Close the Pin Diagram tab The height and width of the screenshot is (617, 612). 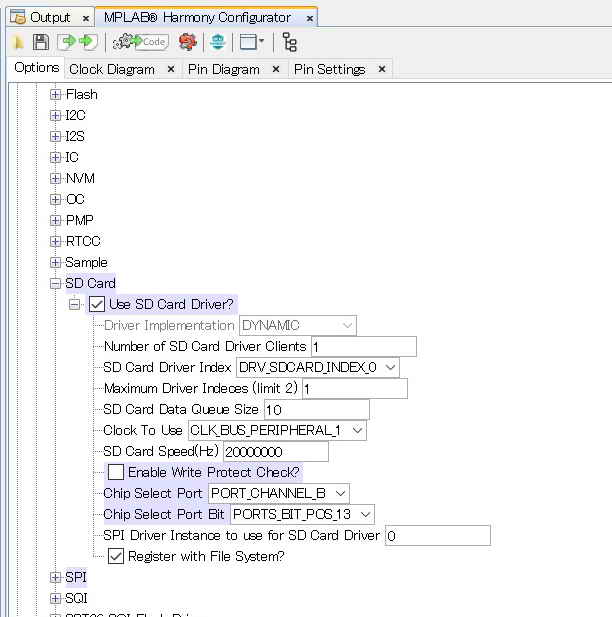pyautogui.click(x=276, y=69)
